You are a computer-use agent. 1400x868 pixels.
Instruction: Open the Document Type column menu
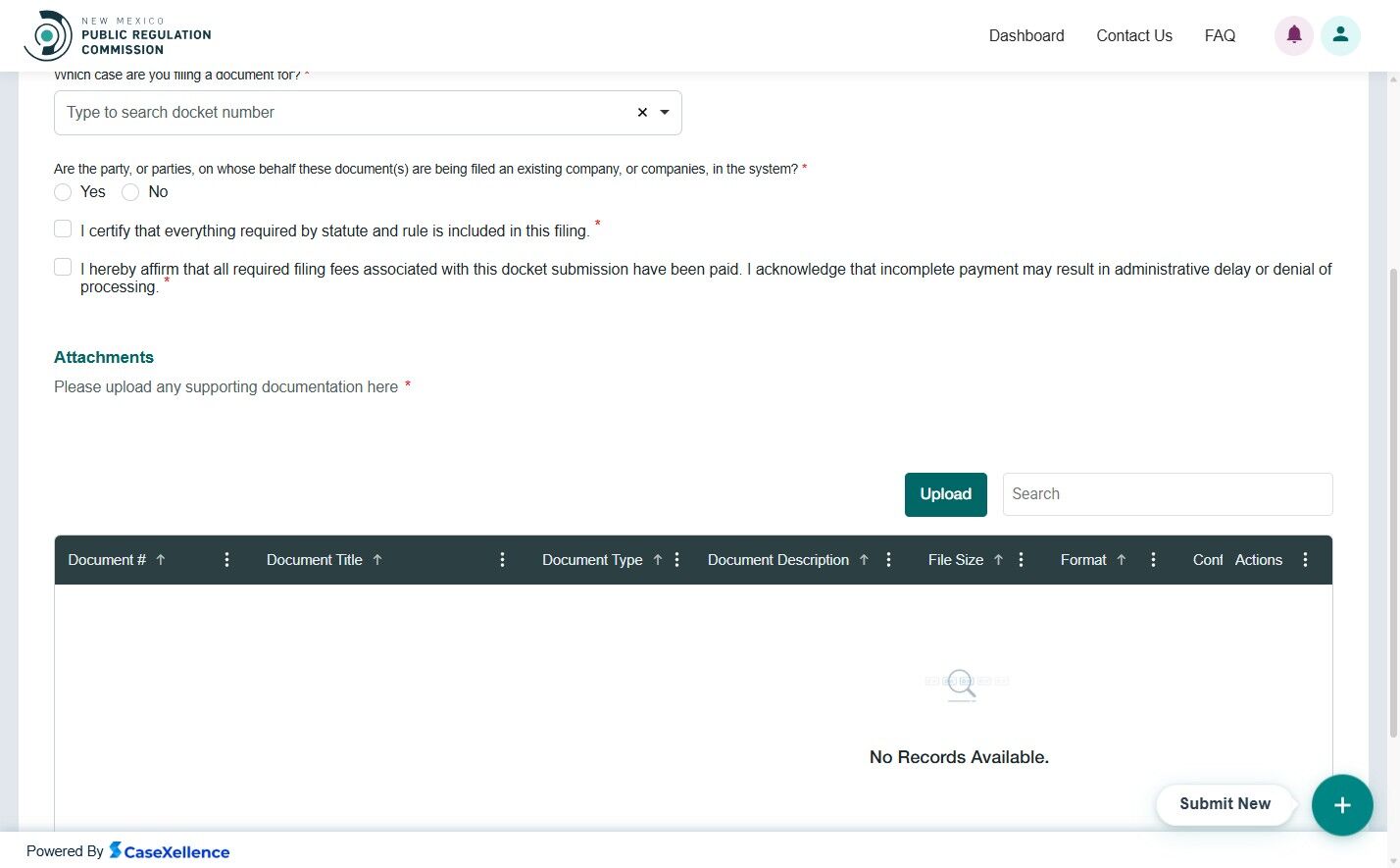676,559
